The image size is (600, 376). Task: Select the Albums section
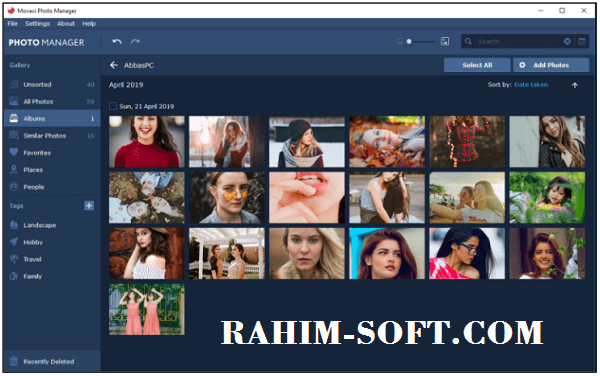52,119
